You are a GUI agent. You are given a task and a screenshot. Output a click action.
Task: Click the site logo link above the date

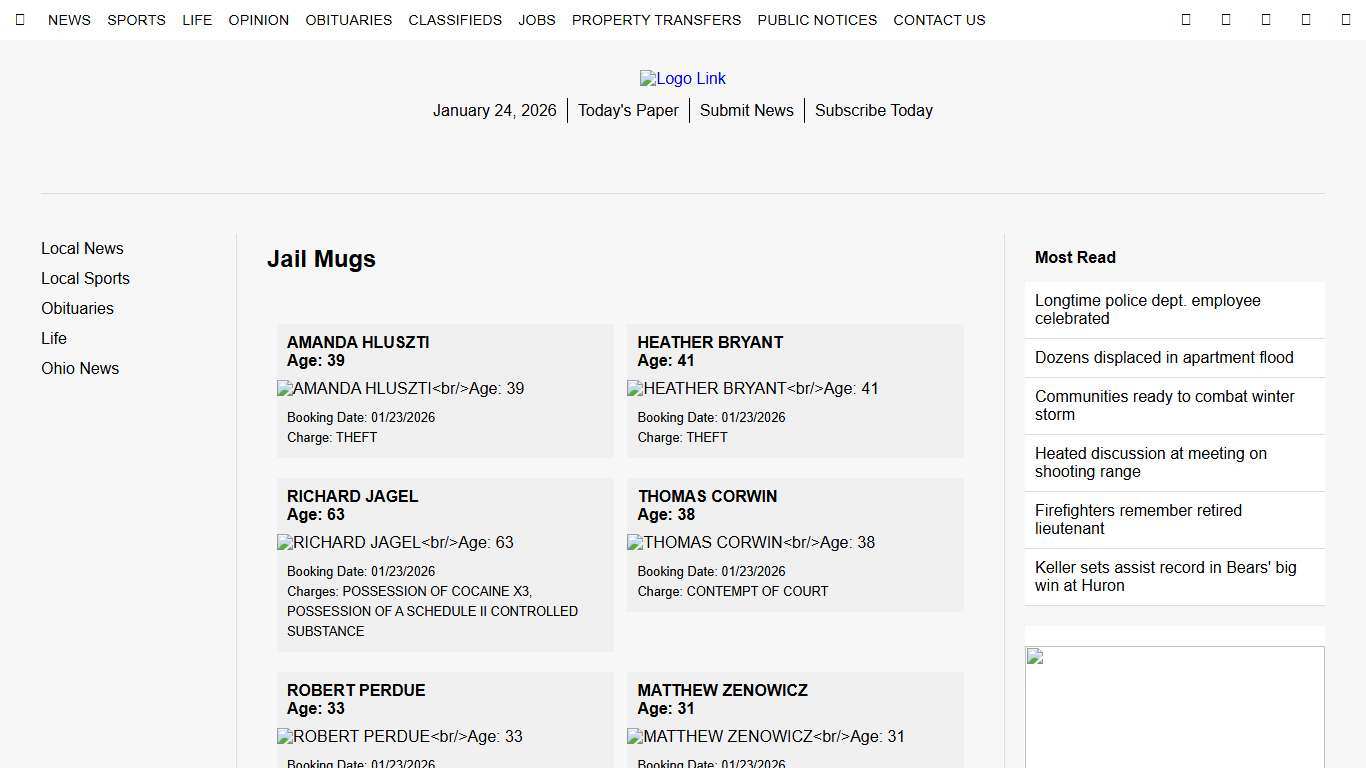(683, 78)
